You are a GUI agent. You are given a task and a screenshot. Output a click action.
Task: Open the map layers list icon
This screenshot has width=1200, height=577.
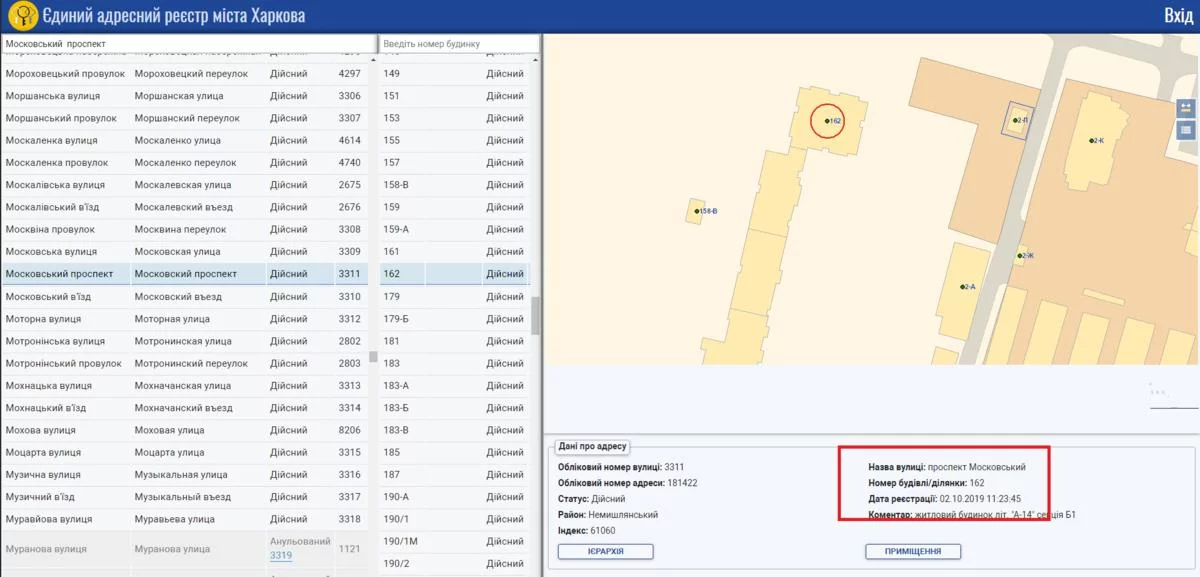[x=1186, y=129]
